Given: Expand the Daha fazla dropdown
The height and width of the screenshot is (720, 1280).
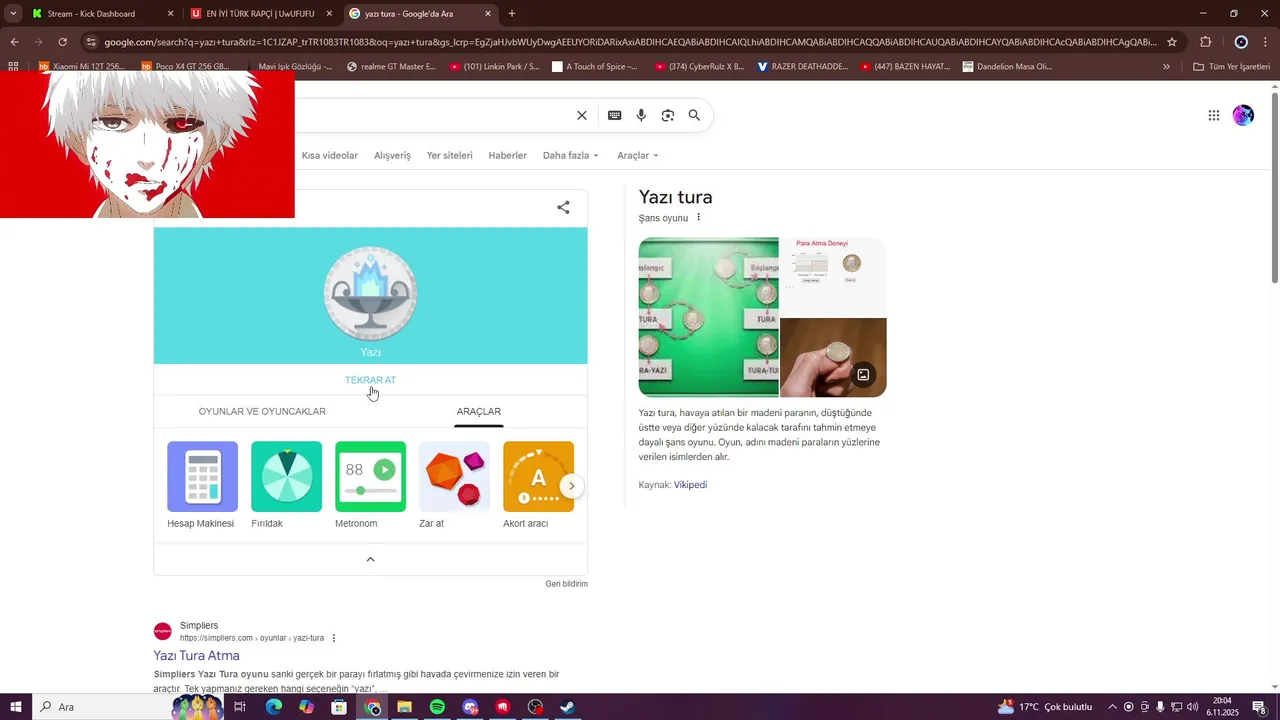Looking at the screenshot, I should 570,155.
